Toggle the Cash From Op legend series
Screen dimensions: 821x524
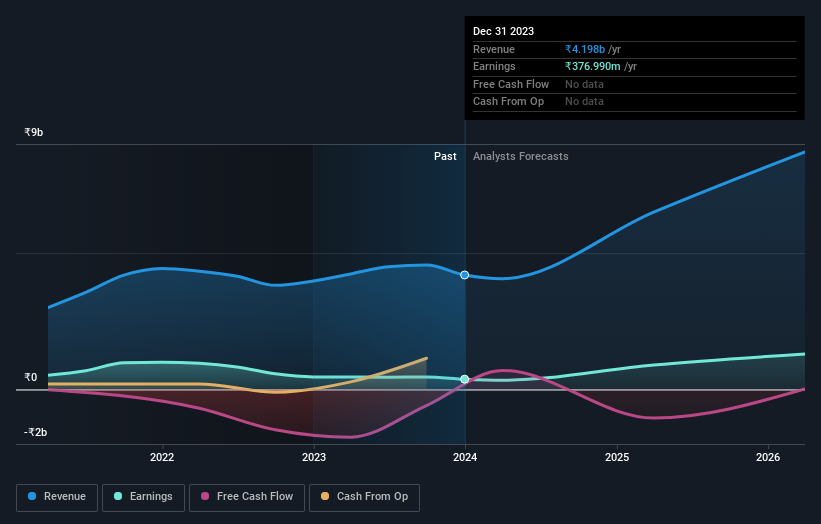(x=364, y=497)
